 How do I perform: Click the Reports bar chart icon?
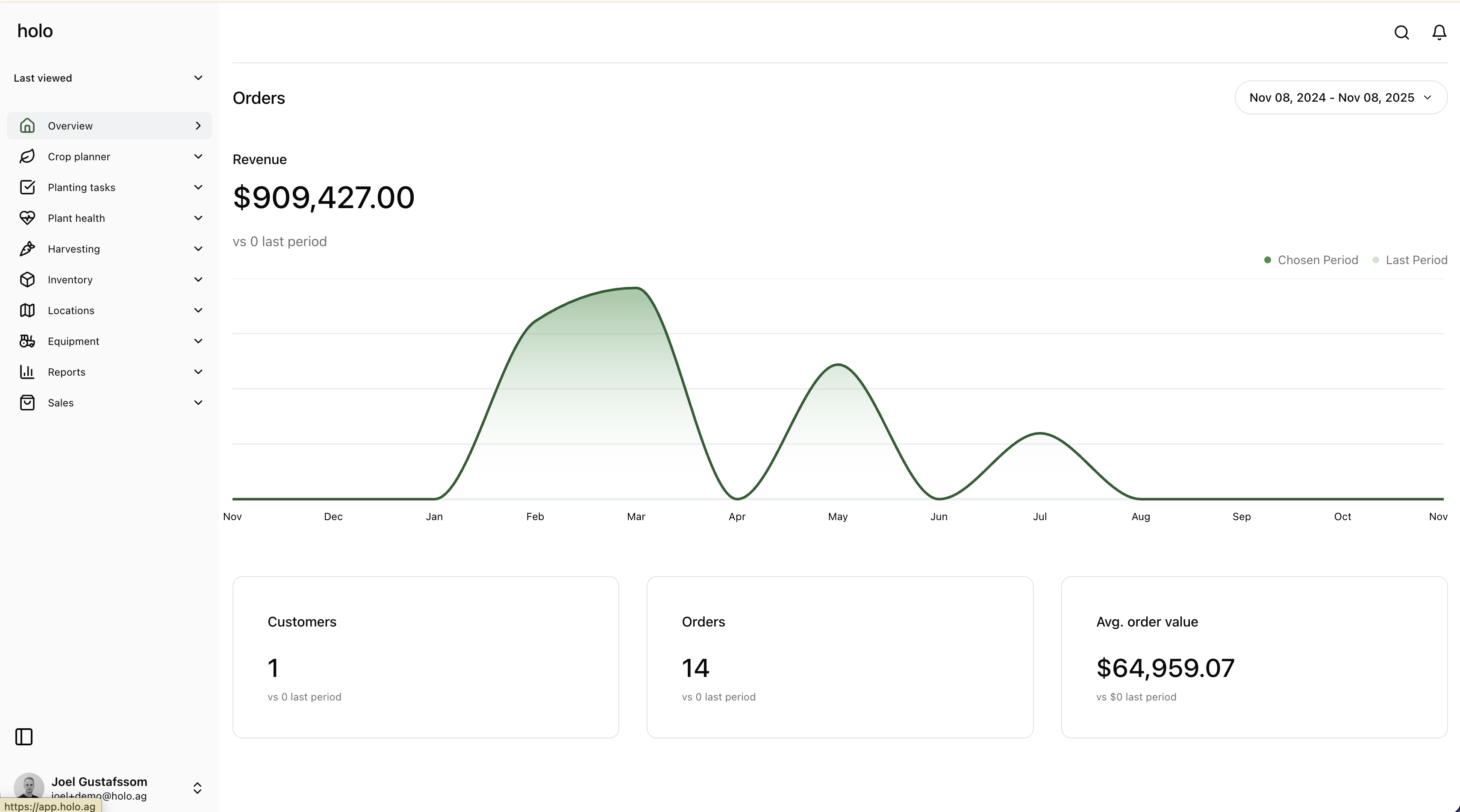point(27,372)
